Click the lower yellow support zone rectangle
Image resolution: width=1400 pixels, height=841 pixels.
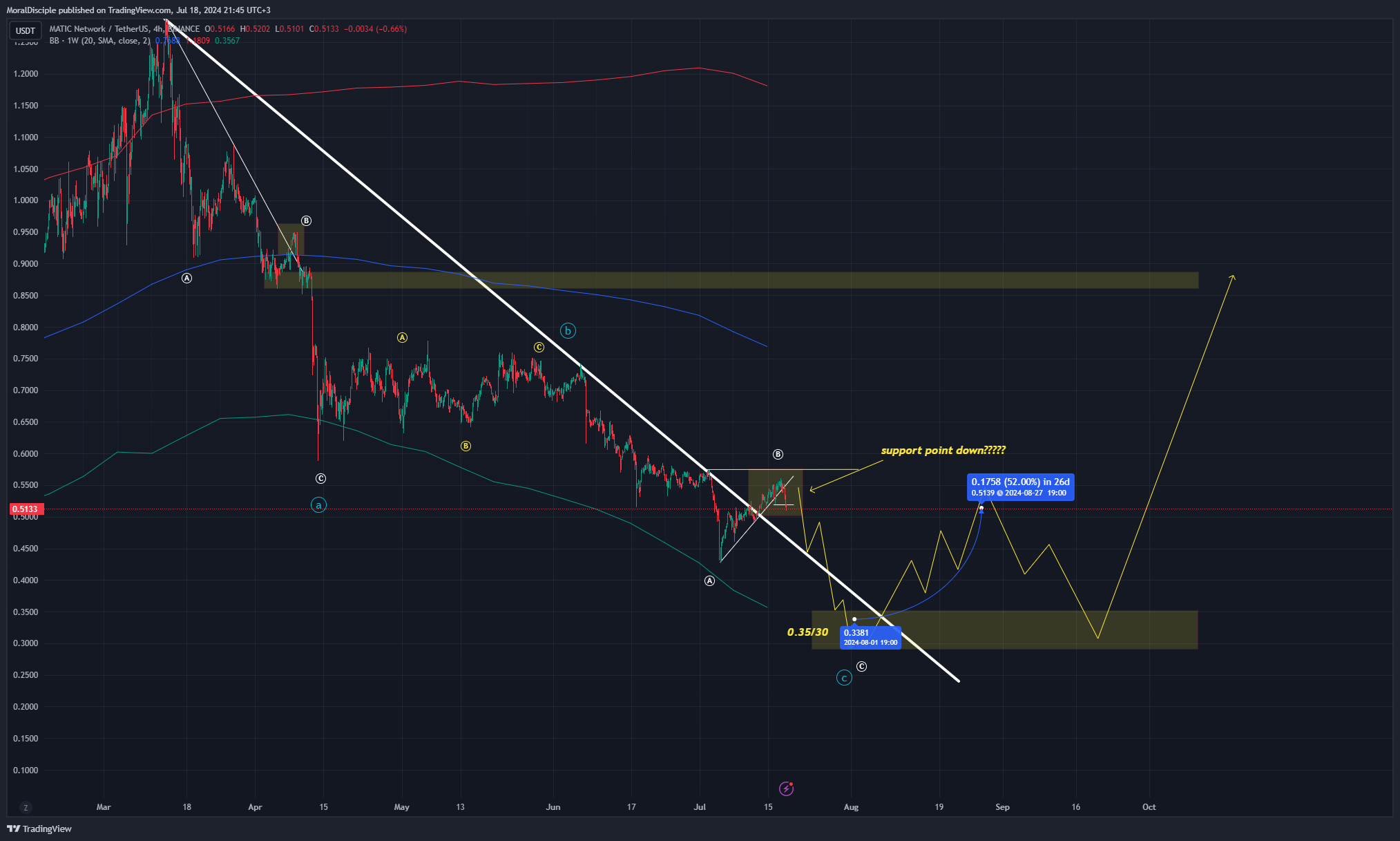pos(1004,630)
